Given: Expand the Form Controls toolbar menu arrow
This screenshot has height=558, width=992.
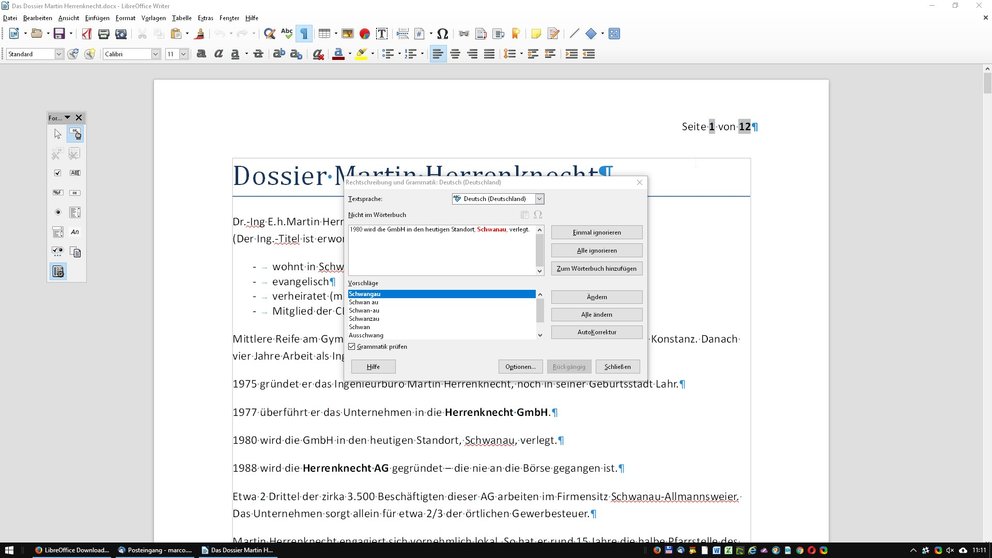Looking at the screenshot, I should coord(67,117).
